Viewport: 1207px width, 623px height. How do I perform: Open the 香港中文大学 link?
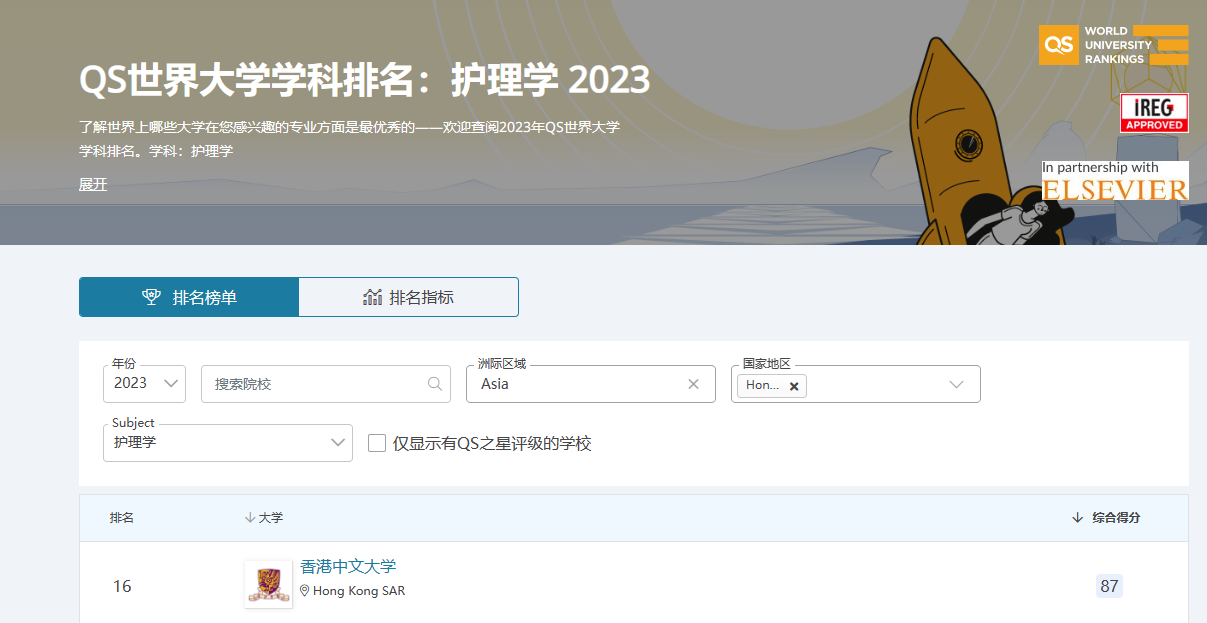pos(348,567)
